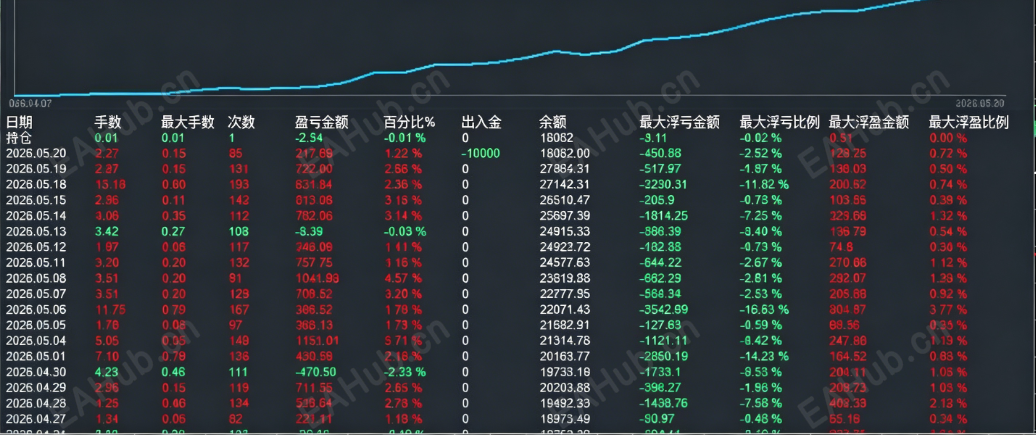Click the 最大浮亏比例 column header
The image size is (1036, 435).
pyautogui.click(x=780, y=122)
